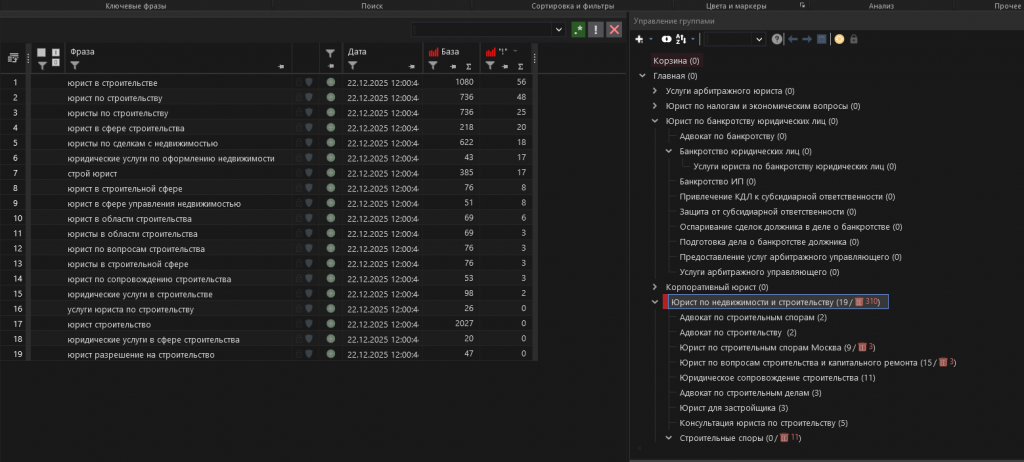Toggle green status marker for юрист в строительстве

(330, 82)
